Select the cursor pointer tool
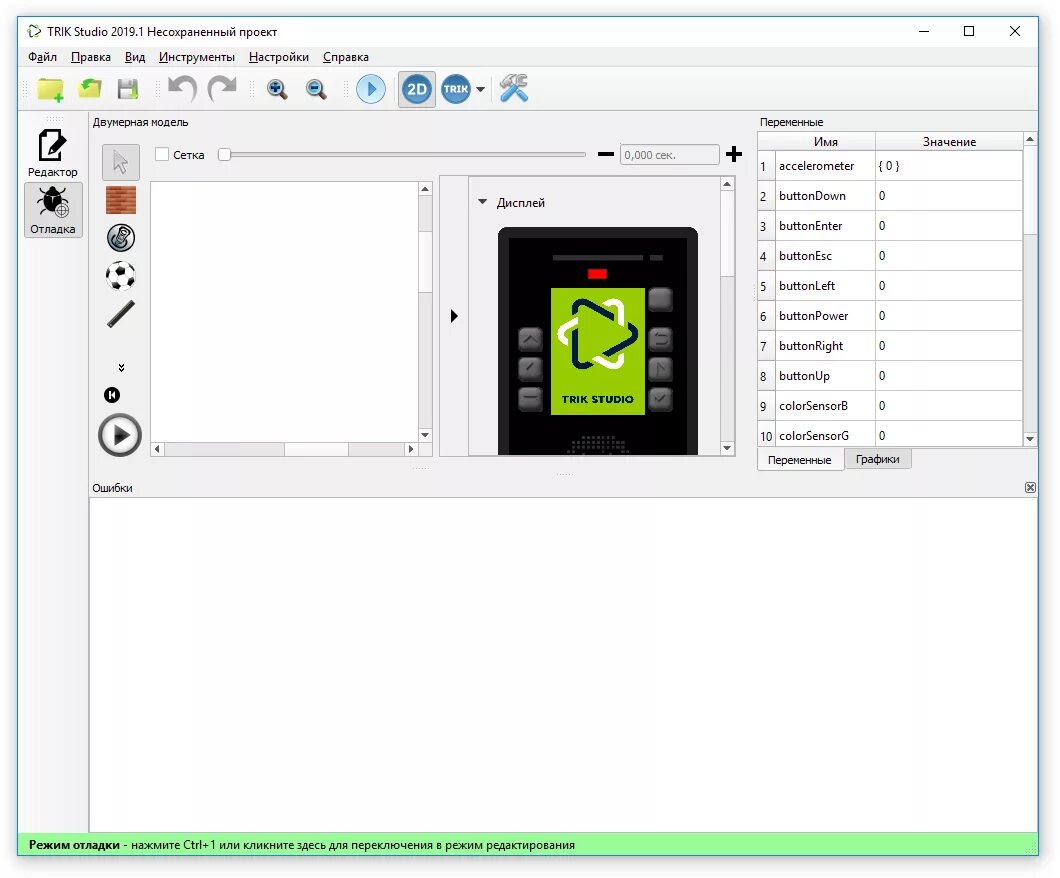This screenshot has height=878, width=1060. click(x=121, y=162)
